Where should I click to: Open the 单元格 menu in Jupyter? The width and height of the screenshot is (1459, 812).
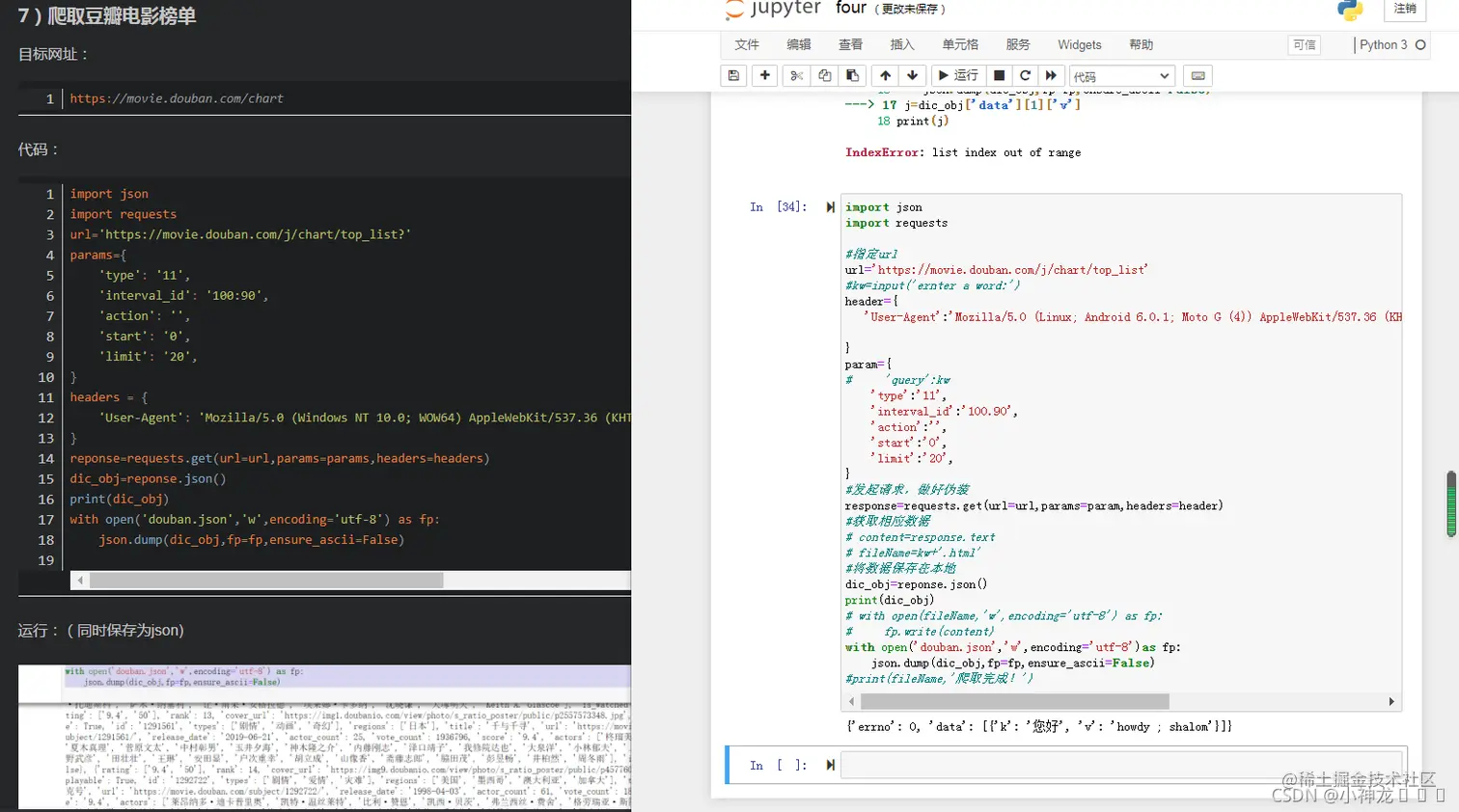pos(960,44)
